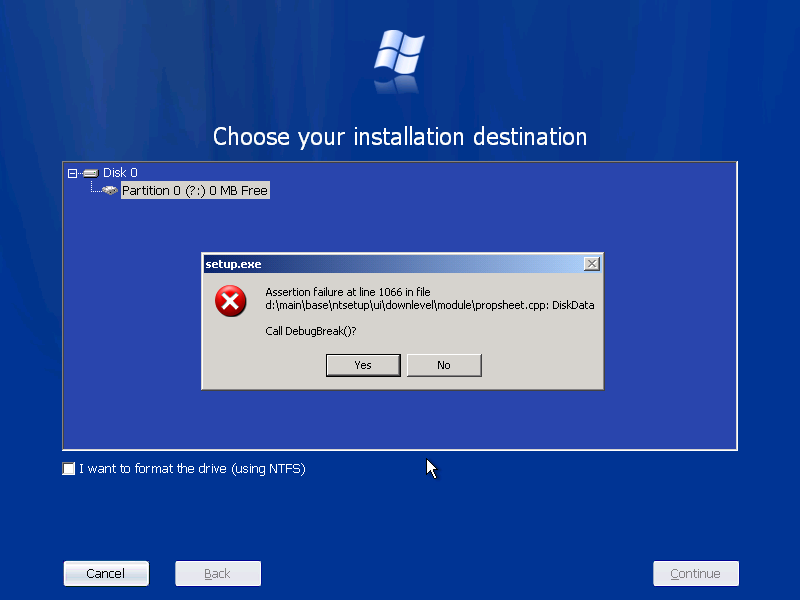
Task: Click the red error X icon
Action: (231, 301)
